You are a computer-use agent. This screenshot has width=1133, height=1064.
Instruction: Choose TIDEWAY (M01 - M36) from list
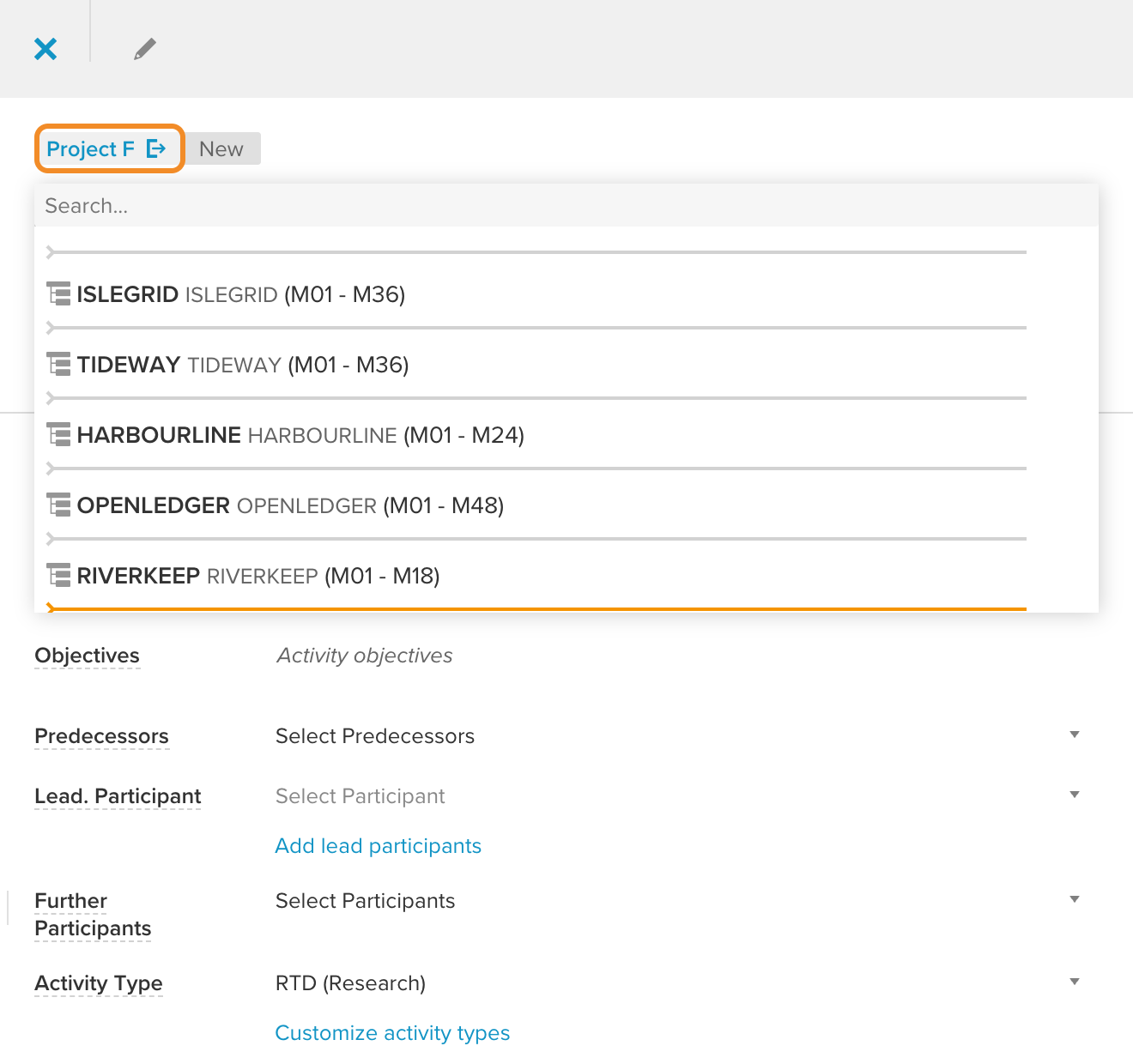(x=243, y=365)
